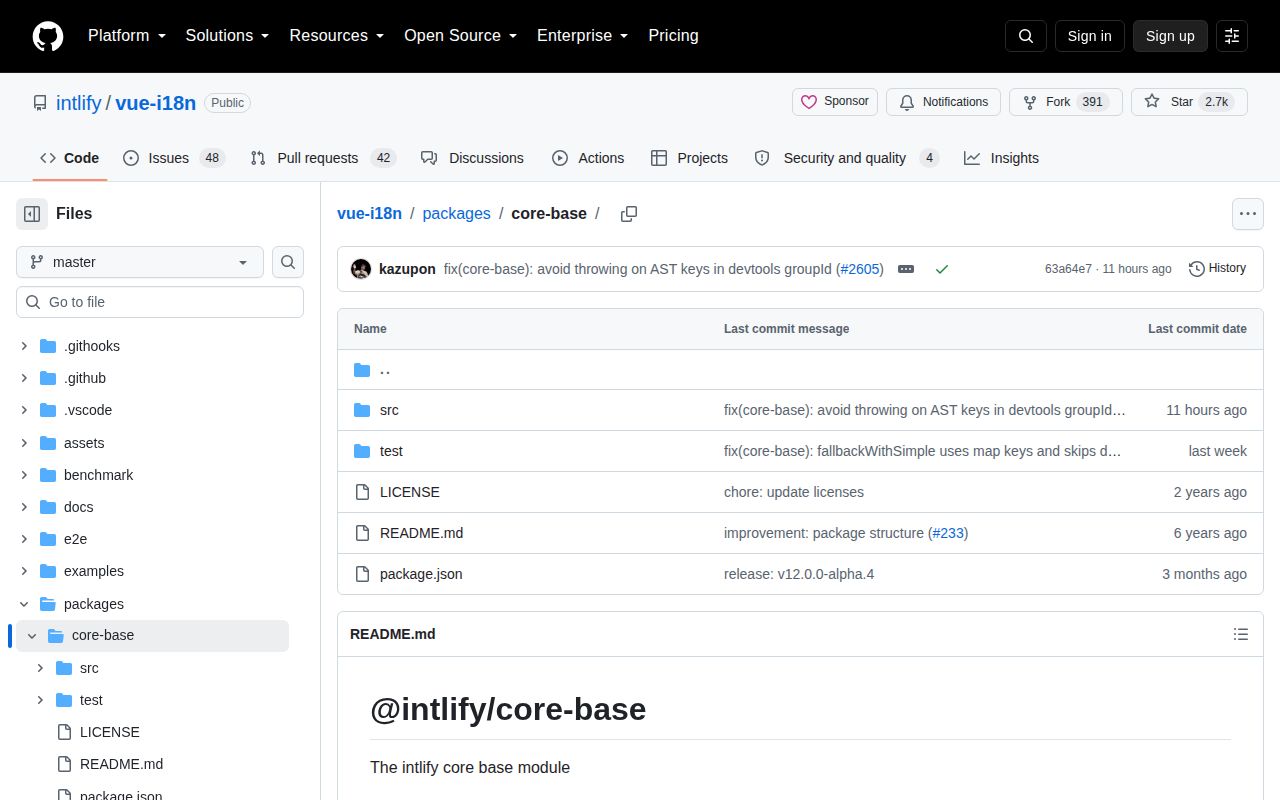Open src folder in file table
This screenshot has width=1280, height=800.
tap(389, 410)
